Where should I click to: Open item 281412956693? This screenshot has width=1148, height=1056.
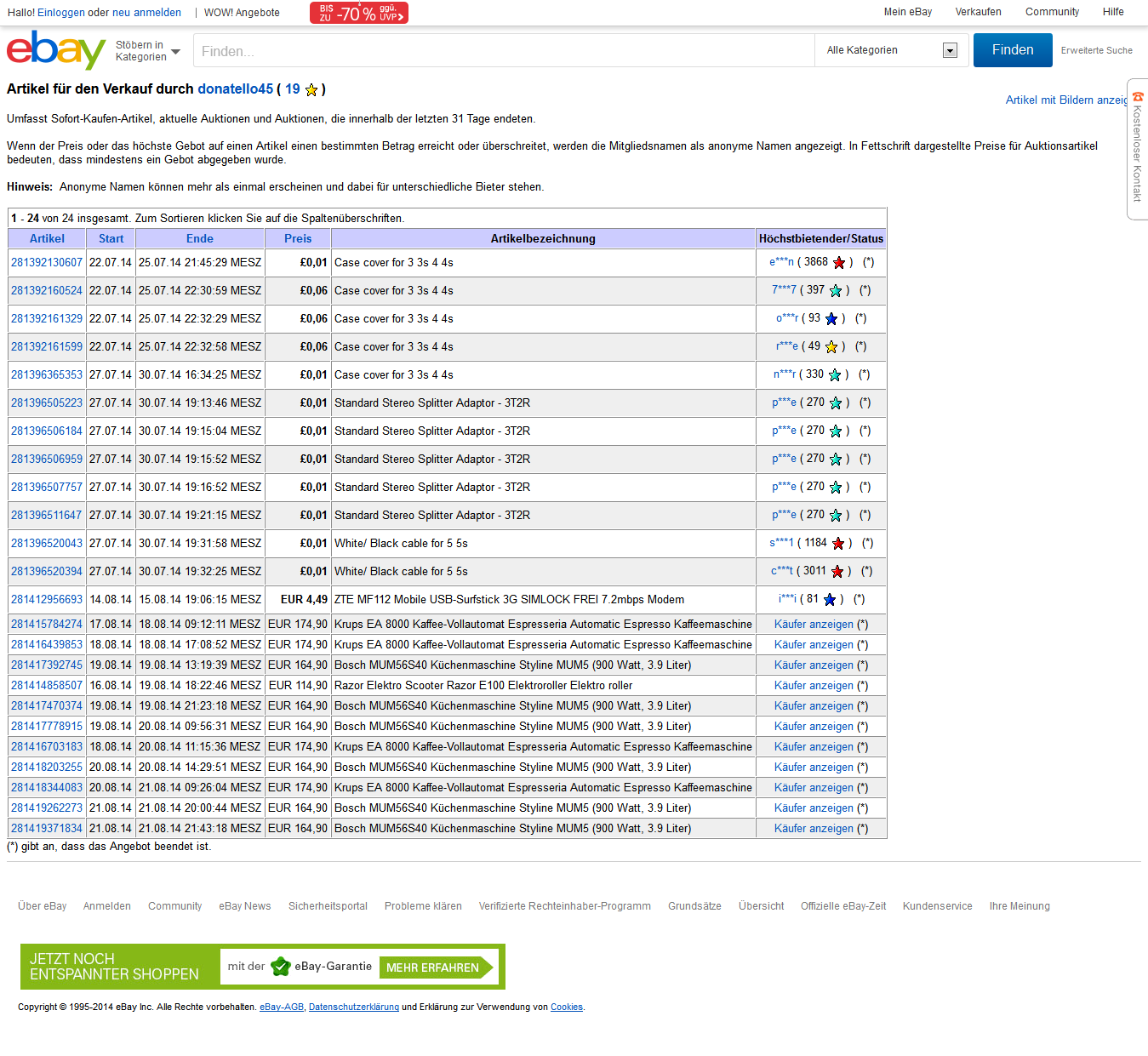47,600
